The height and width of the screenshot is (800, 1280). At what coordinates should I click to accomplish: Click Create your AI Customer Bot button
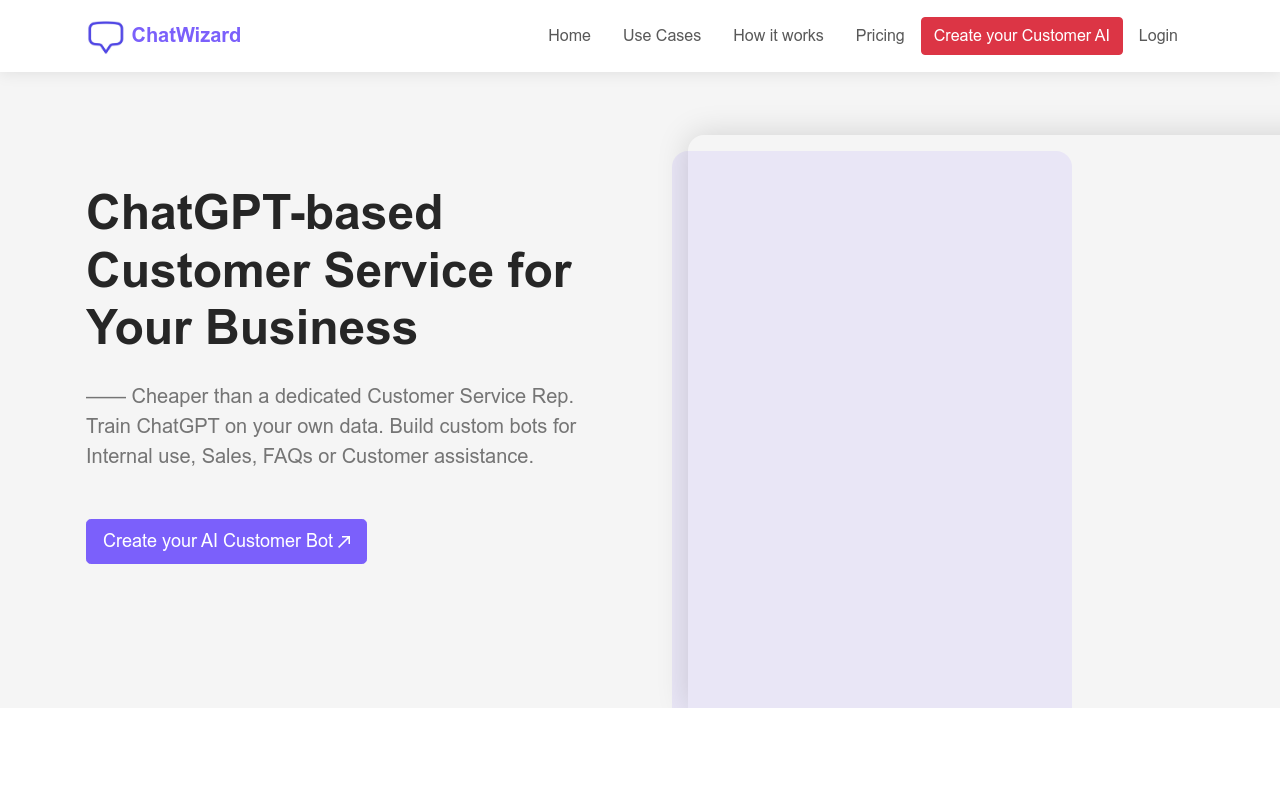[226, 541]
